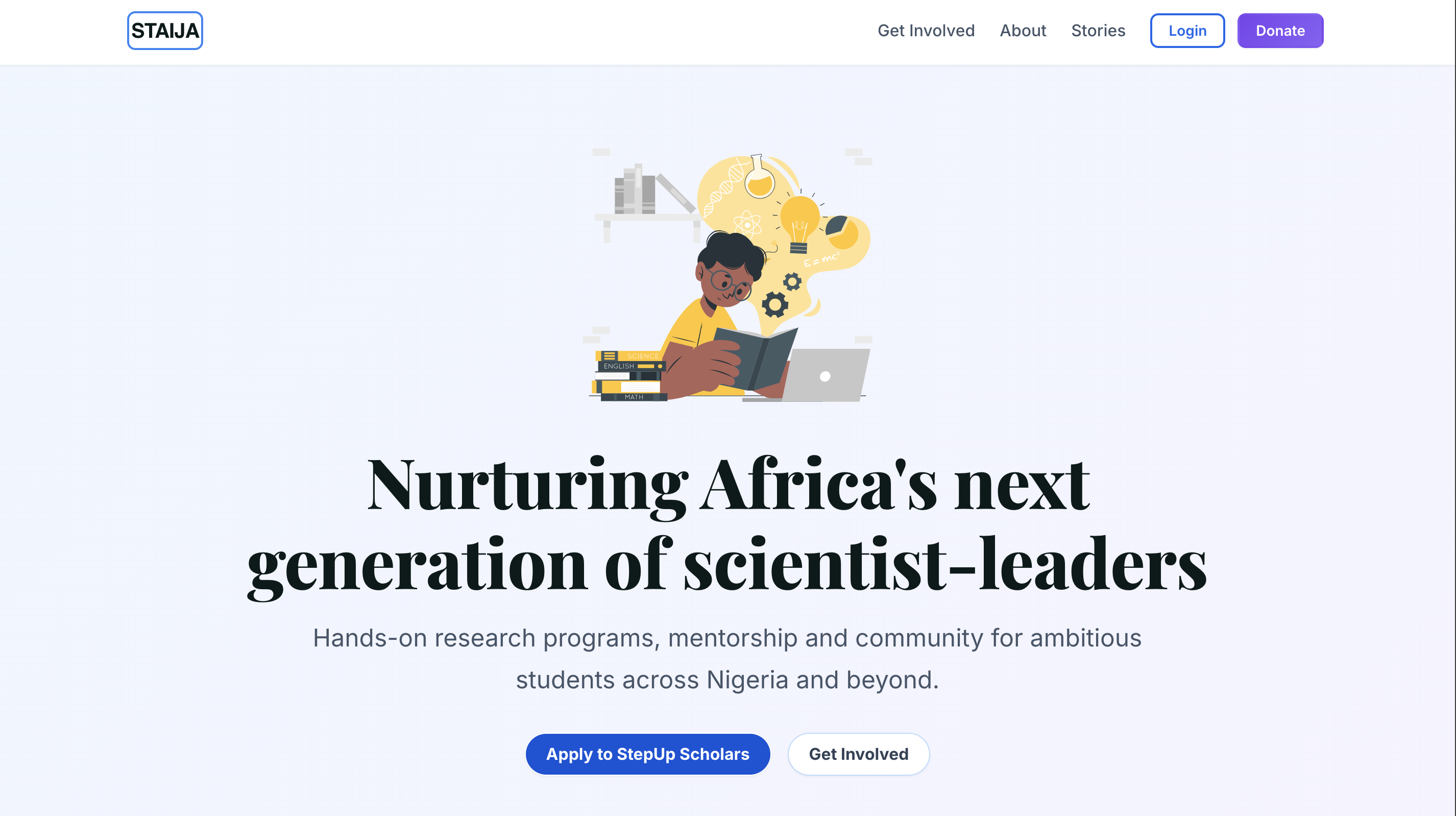The height and width of the screenshot is (816, 1456).
Task: Open the Stories nav link
Action: point(1098,31)
